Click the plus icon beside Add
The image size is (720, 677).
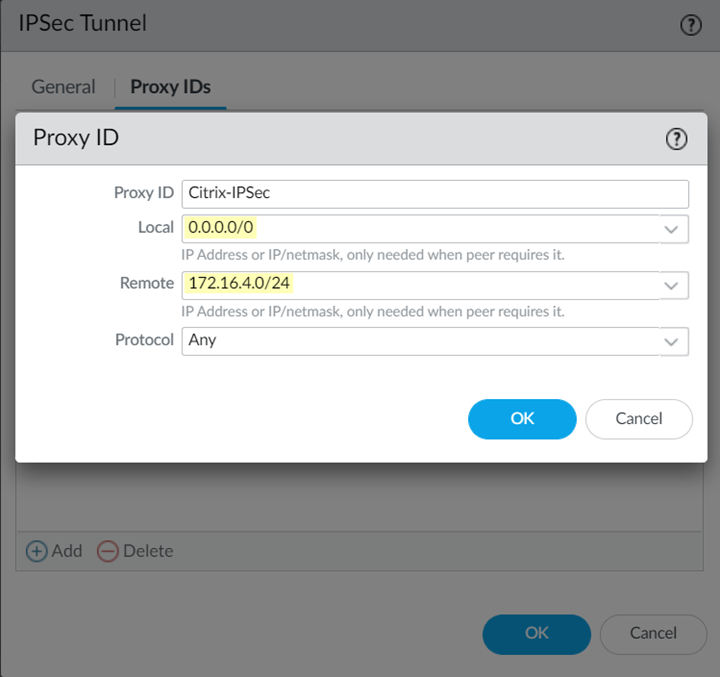[x=37, y=551]
